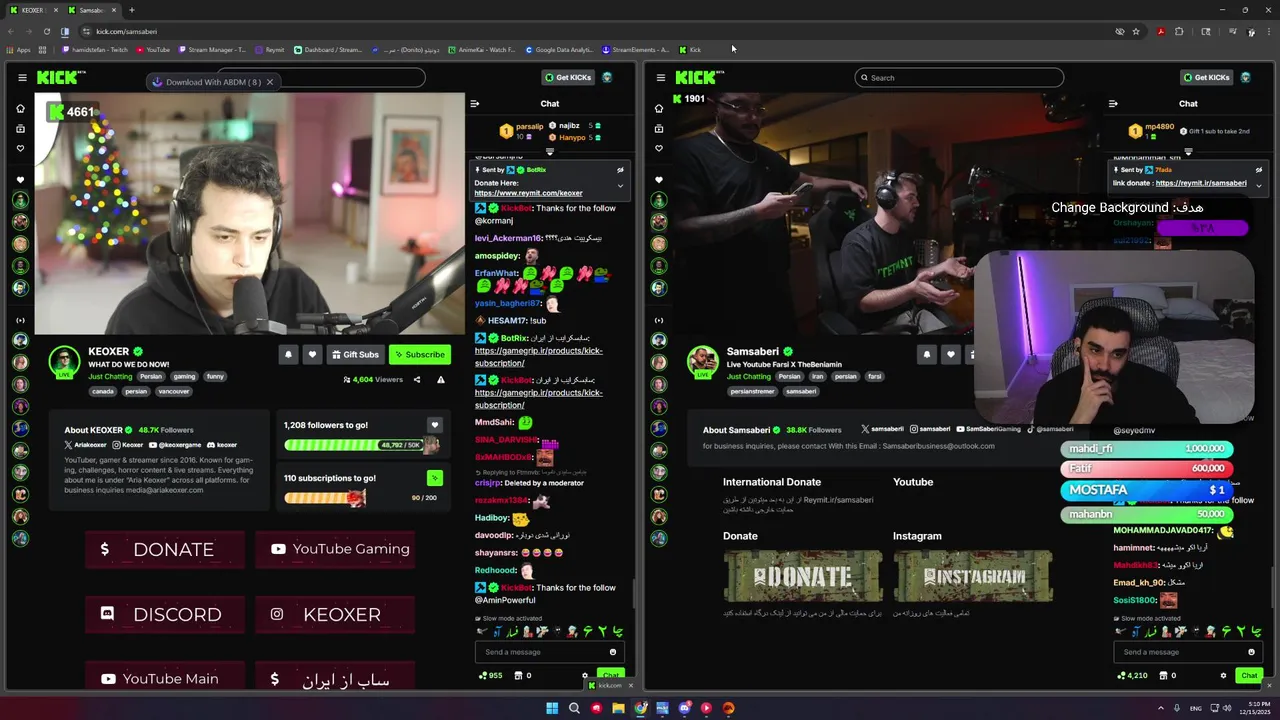Open the hamburger menu in the KEOXER window
Image resolution: width=1280 pixels, height=720 pixels.
point(22,77)
